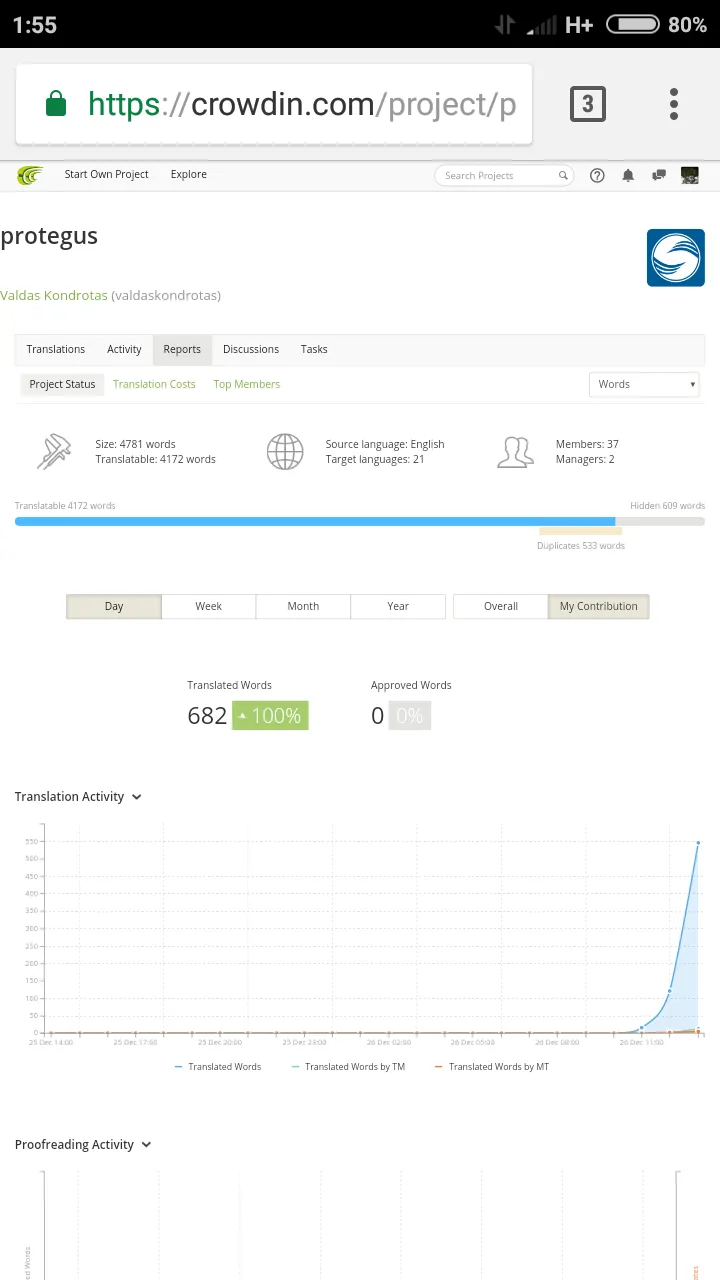Open the browser tab switcher showing 3
This screenshot has width=720, height=1280.
[587, 104]
